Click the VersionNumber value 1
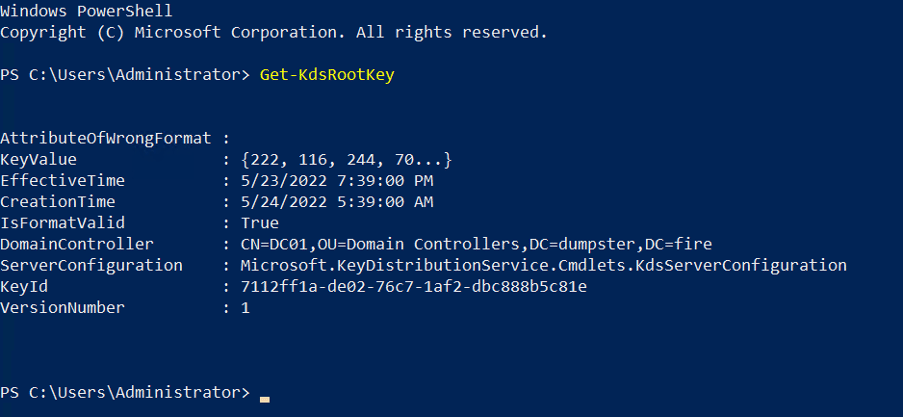 pyautogui.click(x=246, y=308)
